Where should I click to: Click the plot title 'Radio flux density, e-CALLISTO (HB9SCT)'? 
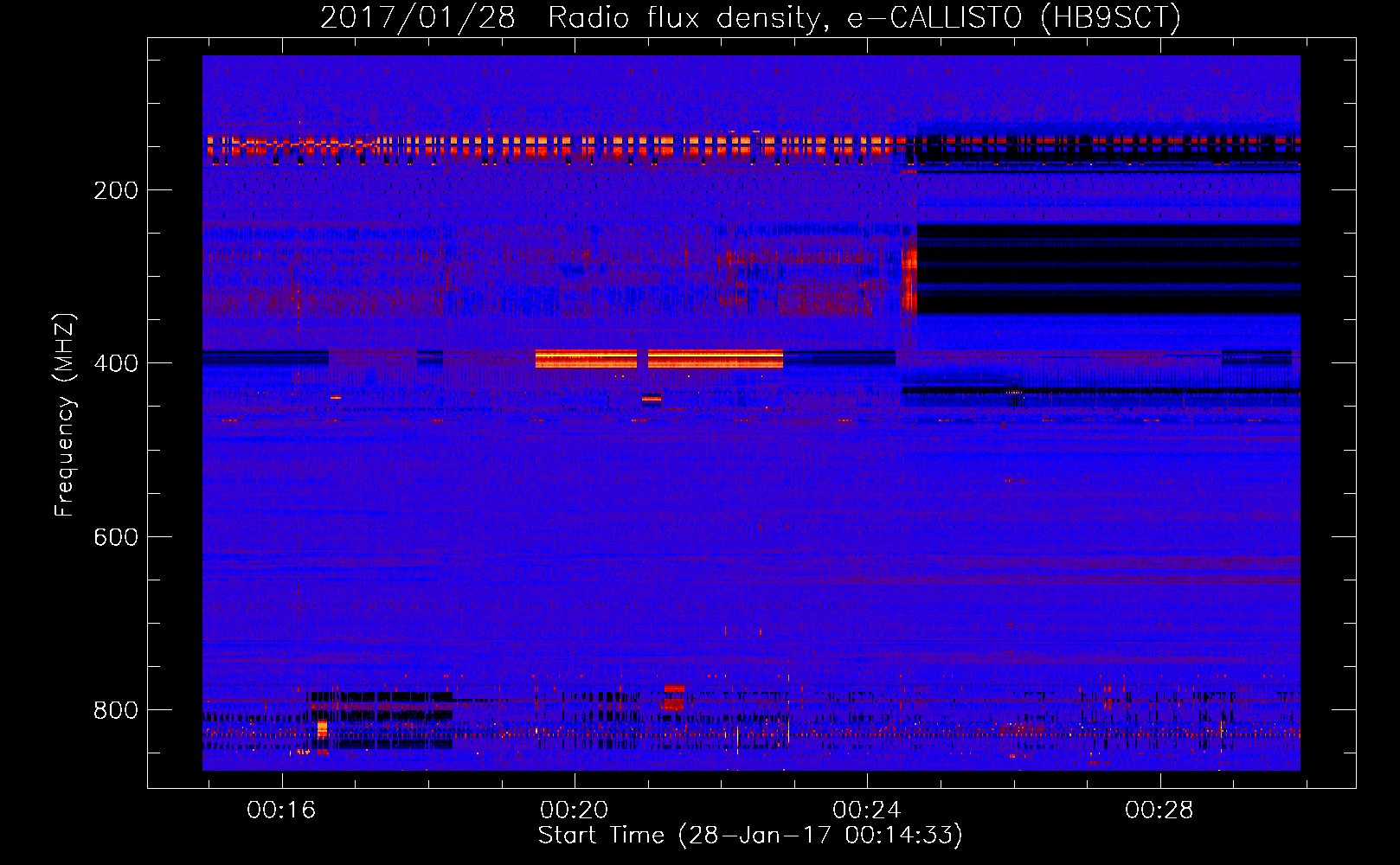[864, 17]
